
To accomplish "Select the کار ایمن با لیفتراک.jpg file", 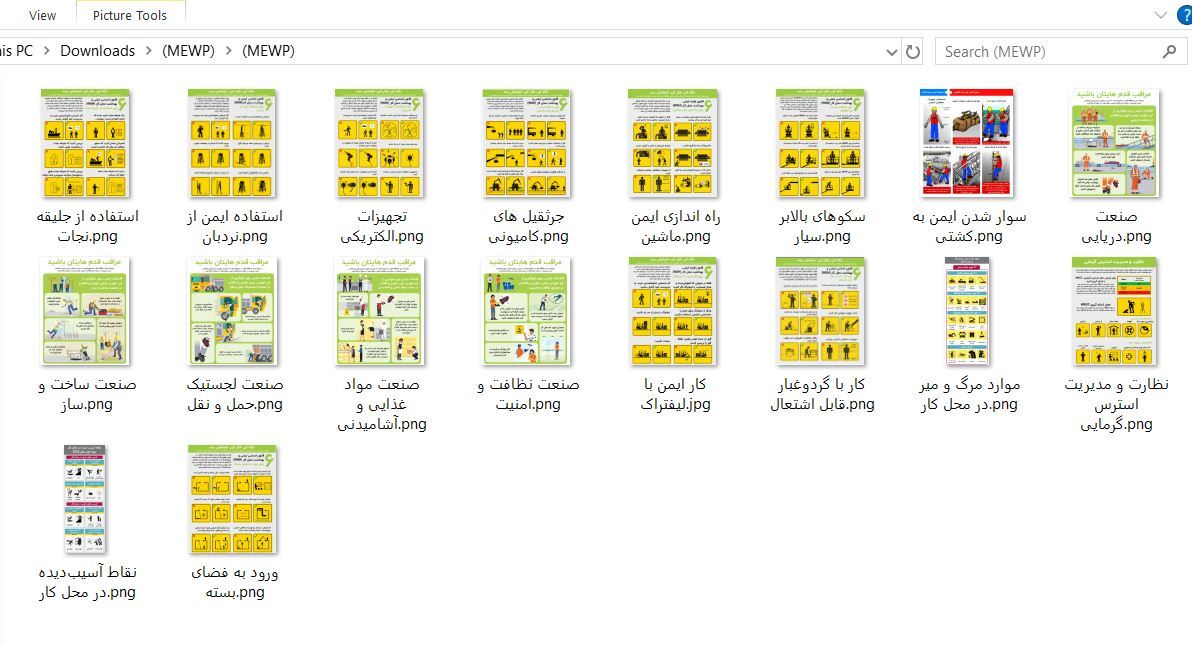I will [673, 311].
